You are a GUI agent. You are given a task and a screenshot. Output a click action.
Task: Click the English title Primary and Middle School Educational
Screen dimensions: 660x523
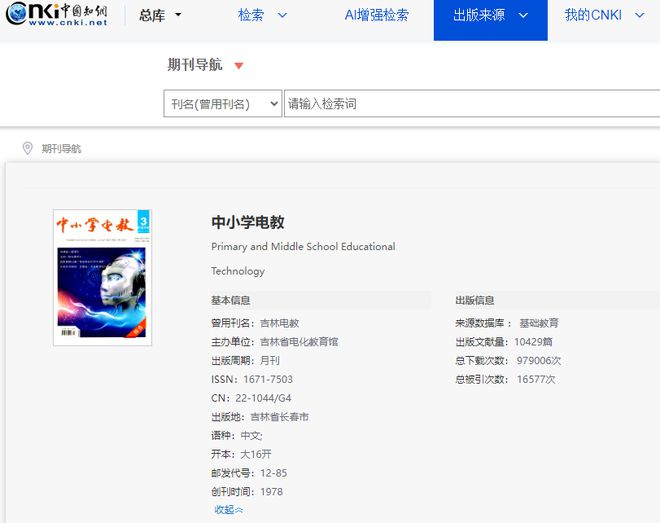[x=303, y=247]
